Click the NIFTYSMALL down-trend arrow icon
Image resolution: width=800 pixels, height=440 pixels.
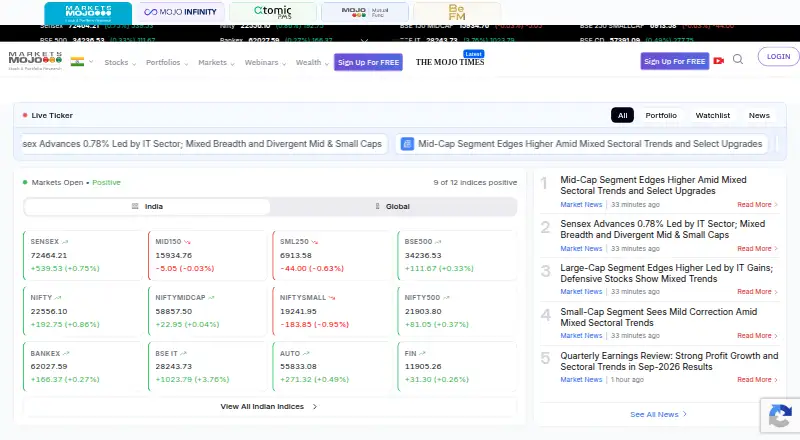pos(332,298)
